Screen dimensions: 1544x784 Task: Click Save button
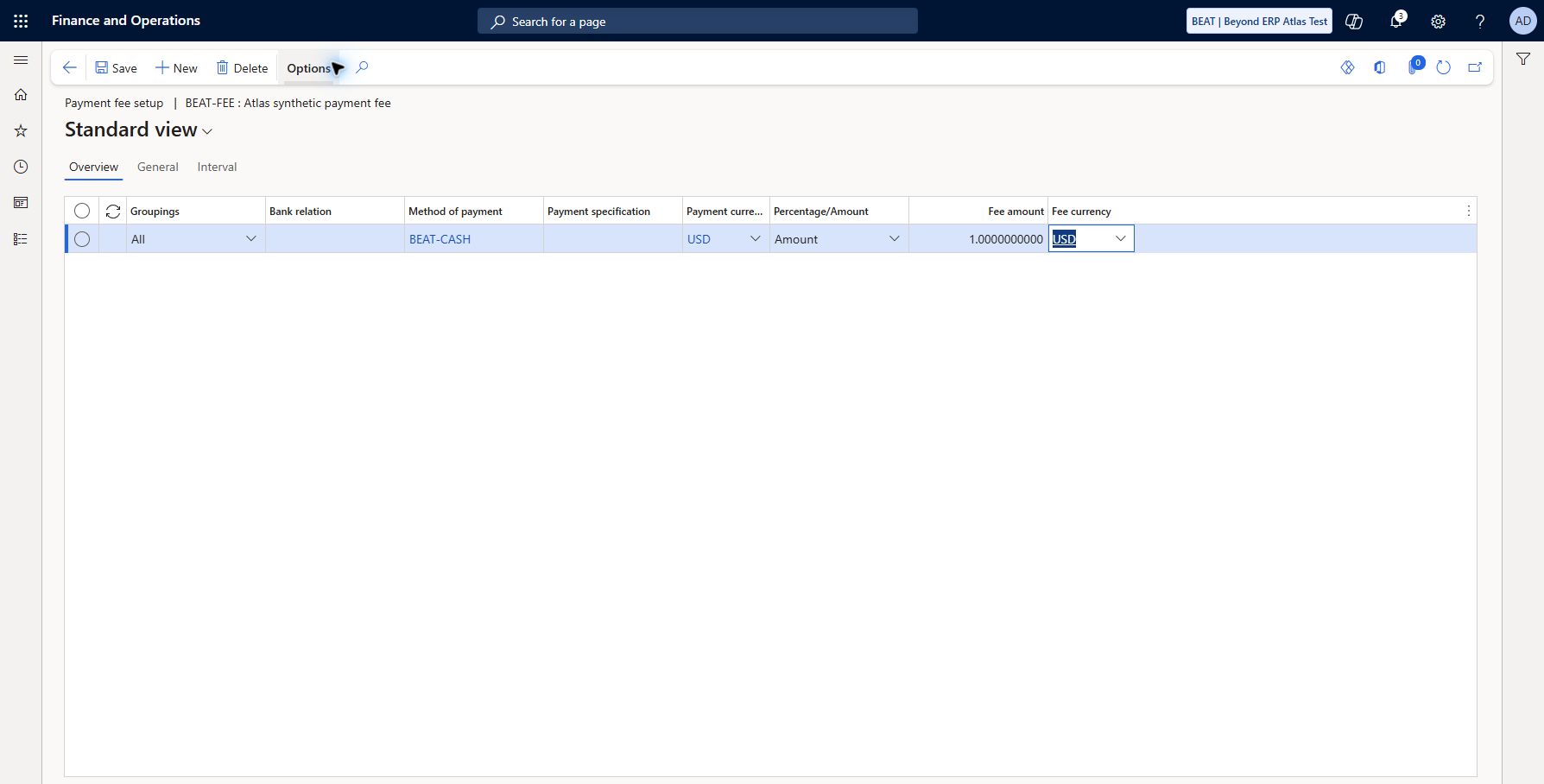click(116, 68)
